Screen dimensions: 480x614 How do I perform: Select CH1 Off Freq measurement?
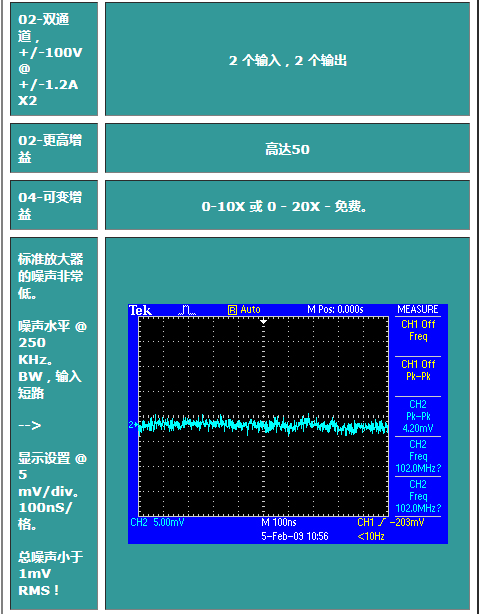418,330
